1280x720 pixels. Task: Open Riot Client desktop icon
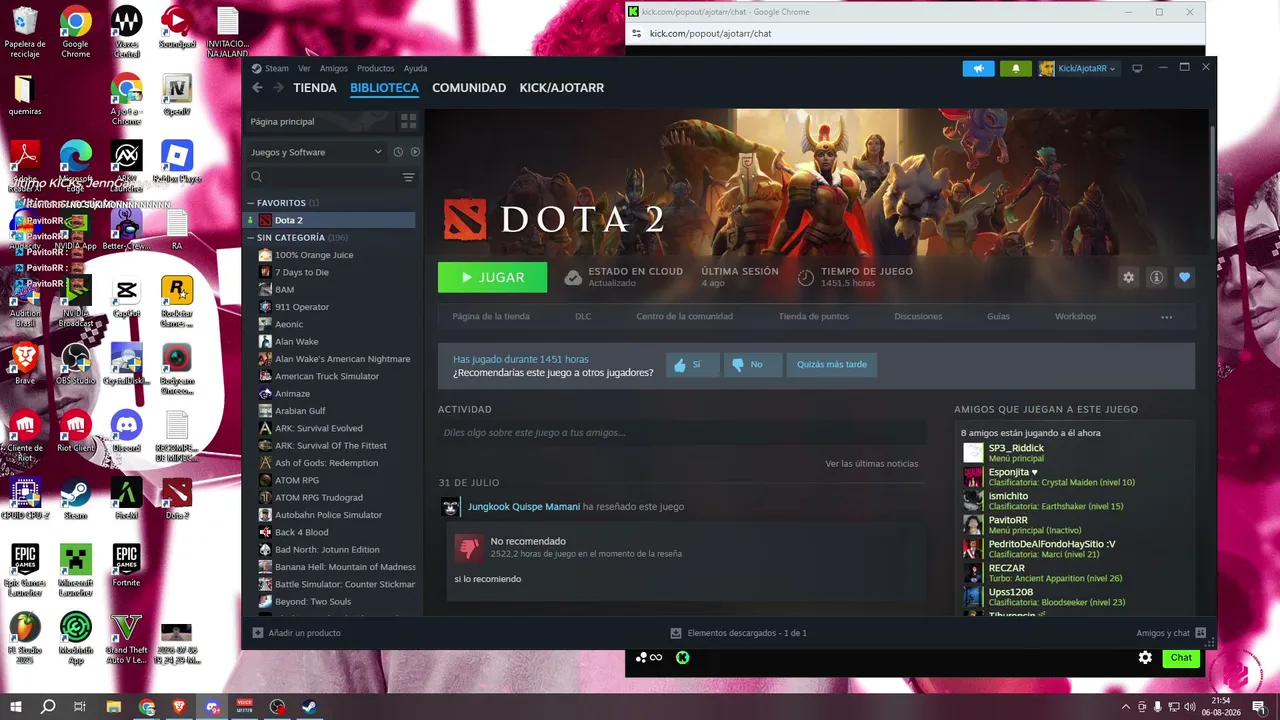tap(75, 430)
